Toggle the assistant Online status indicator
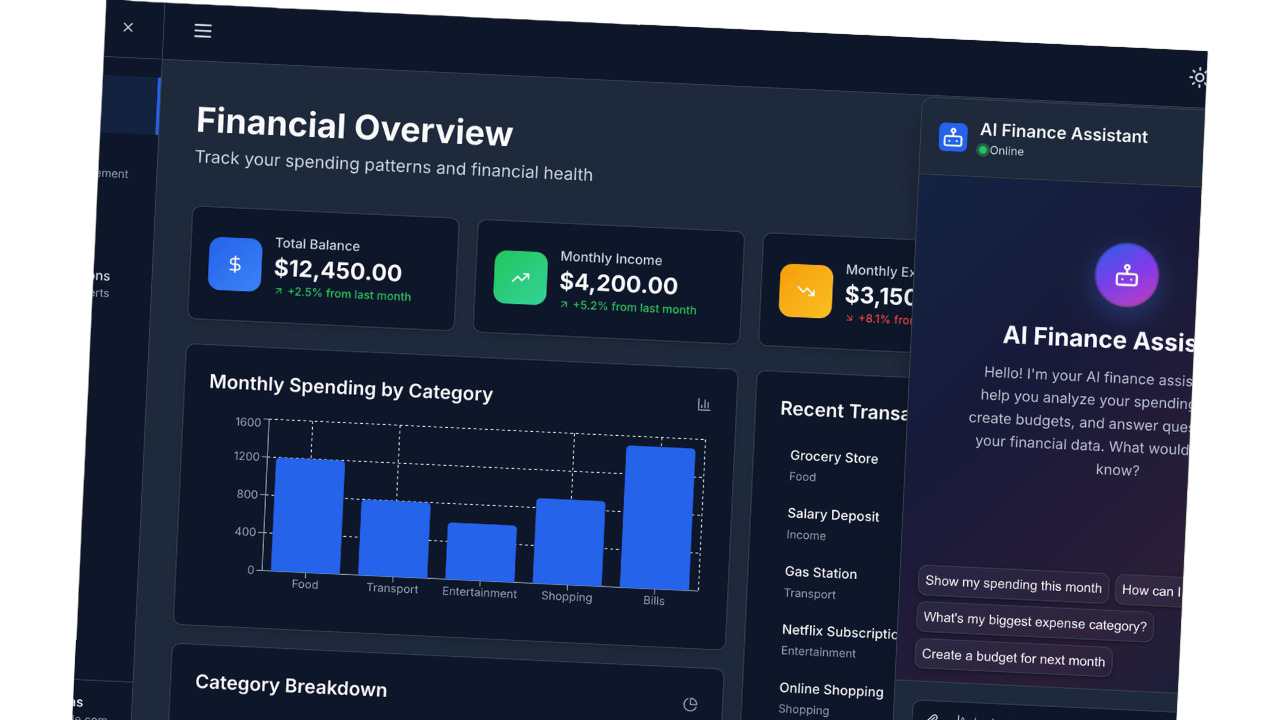This screenshot has height=720, width=1280. coord(983,151)
